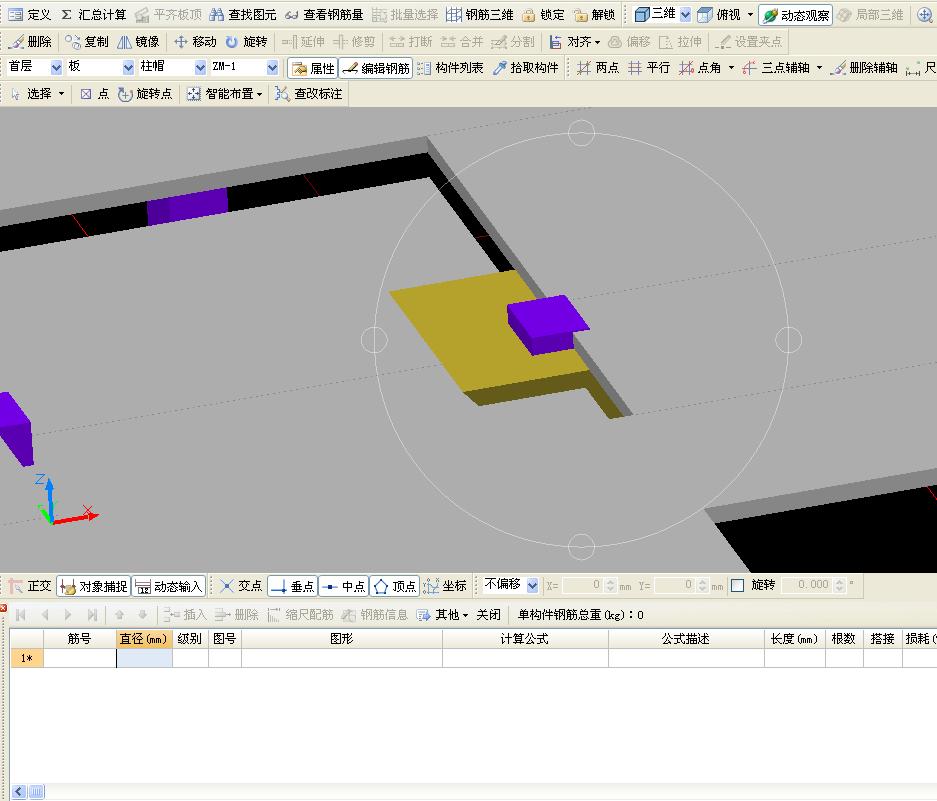Open 查看钢筋量 rebar quantity view

tap(324, 14)
